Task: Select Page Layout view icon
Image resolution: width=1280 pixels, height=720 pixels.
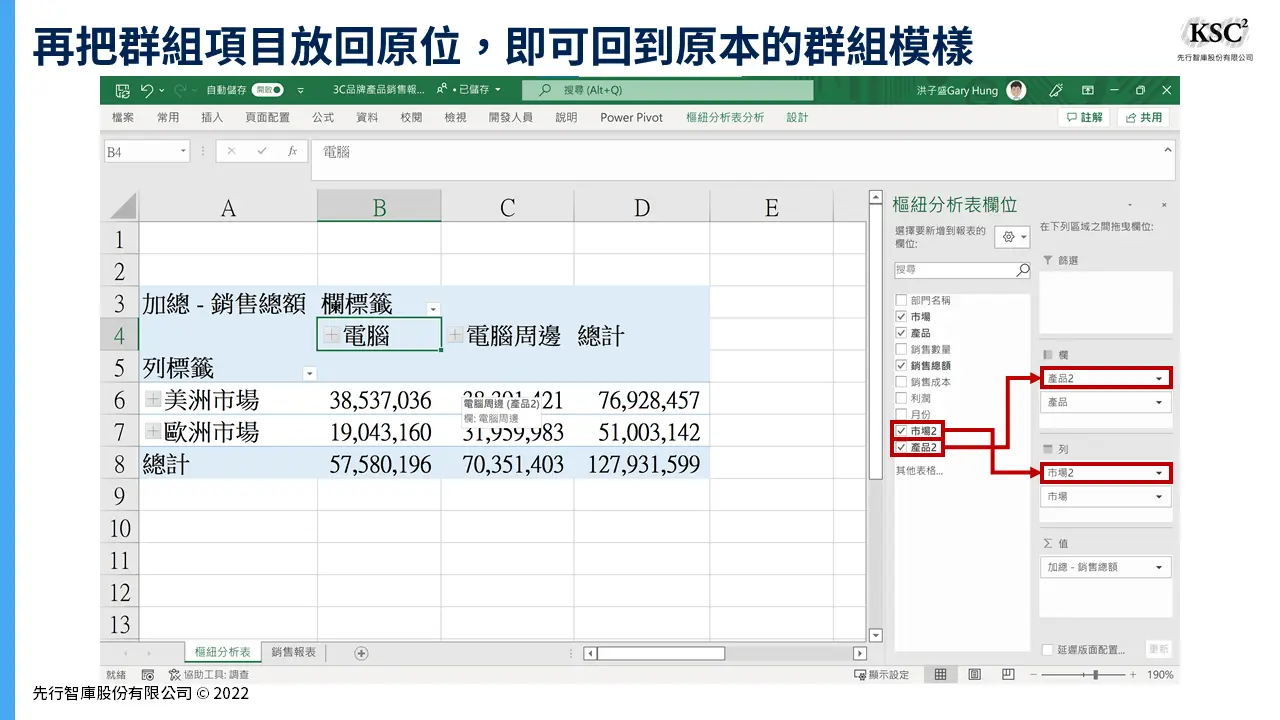Action: coord(974,675)
